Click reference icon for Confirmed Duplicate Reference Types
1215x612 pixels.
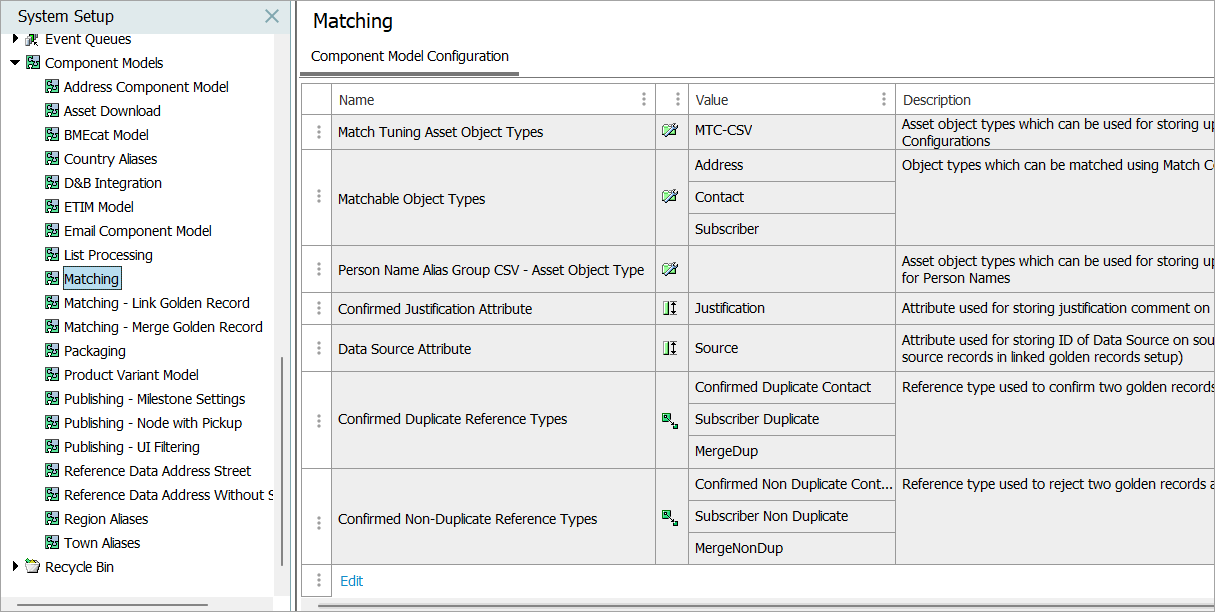pos(670,420)
